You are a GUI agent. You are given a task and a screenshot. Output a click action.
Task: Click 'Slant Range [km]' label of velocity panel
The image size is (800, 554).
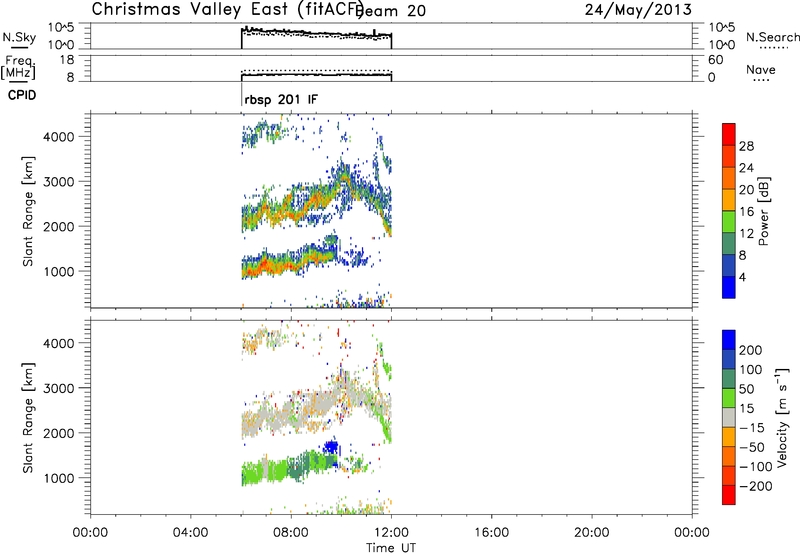pos(28,418)
